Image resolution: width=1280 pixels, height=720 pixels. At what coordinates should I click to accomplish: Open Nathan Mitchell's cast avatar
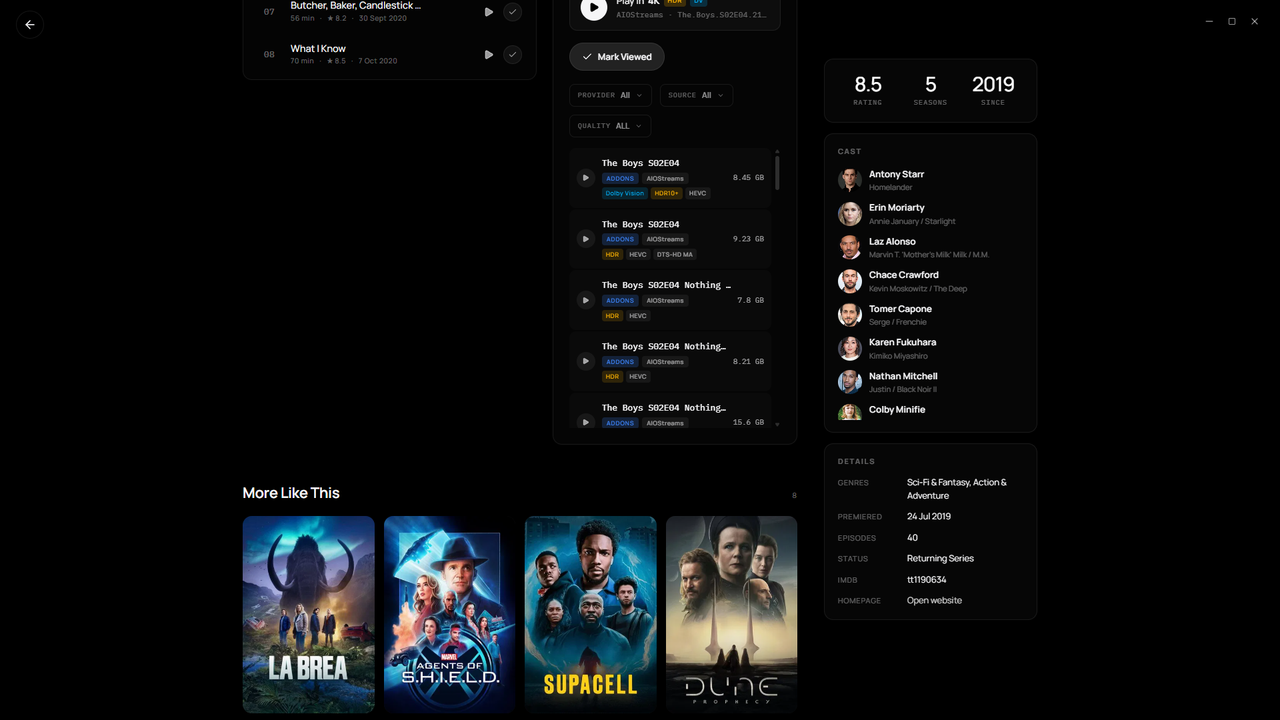point(850,382)
